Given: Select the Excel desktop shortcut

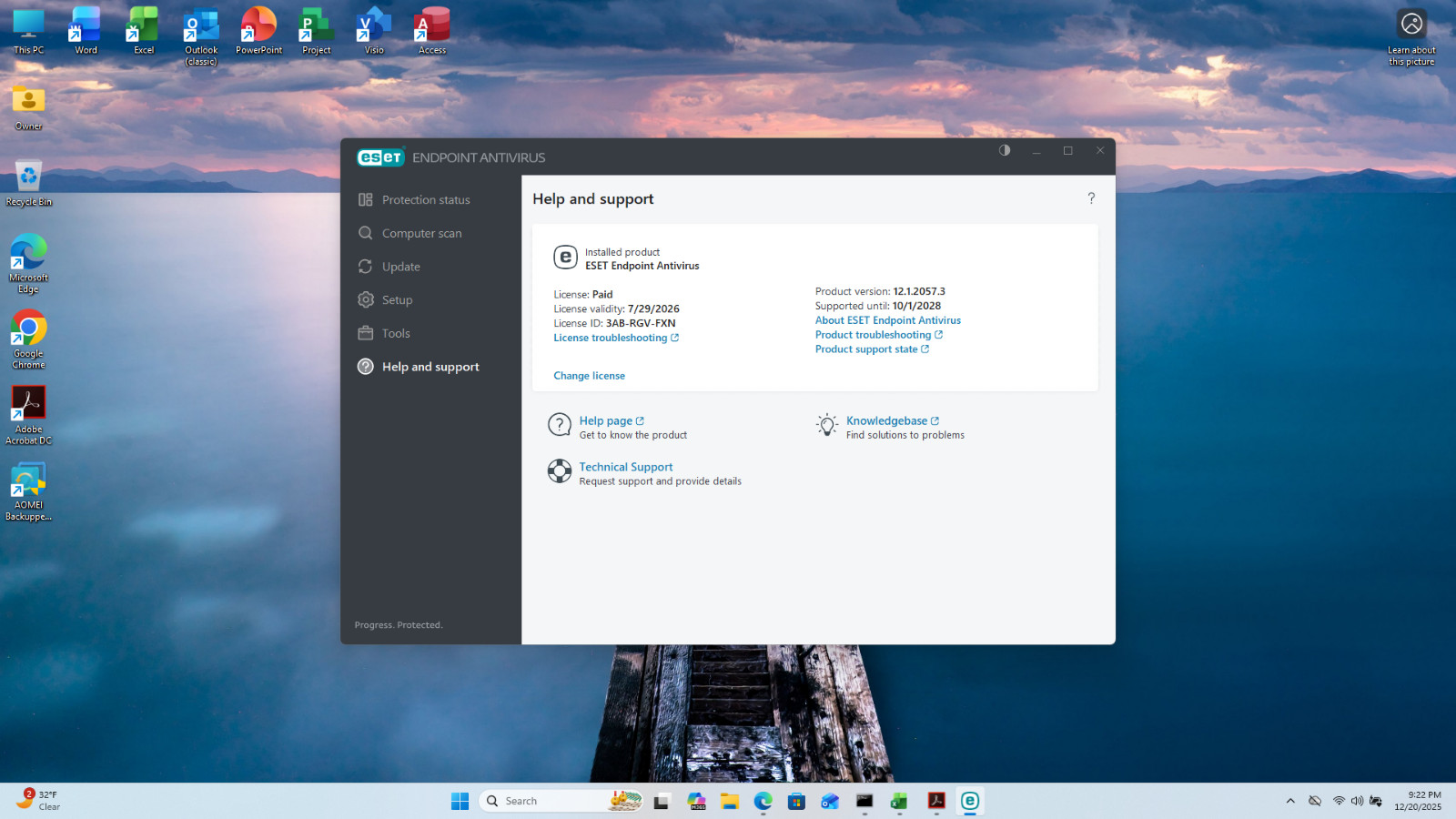Looking at the screenshot, I should tap(144, 32).
